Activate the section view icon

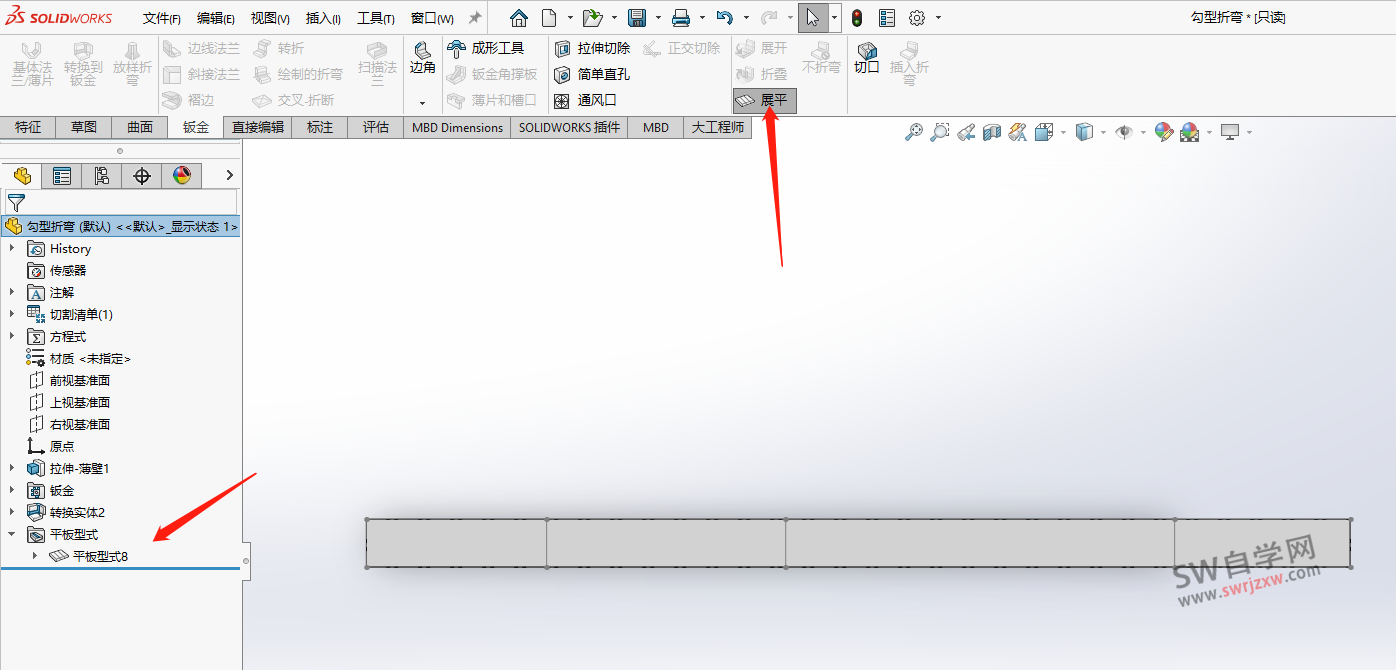point(992,132)
